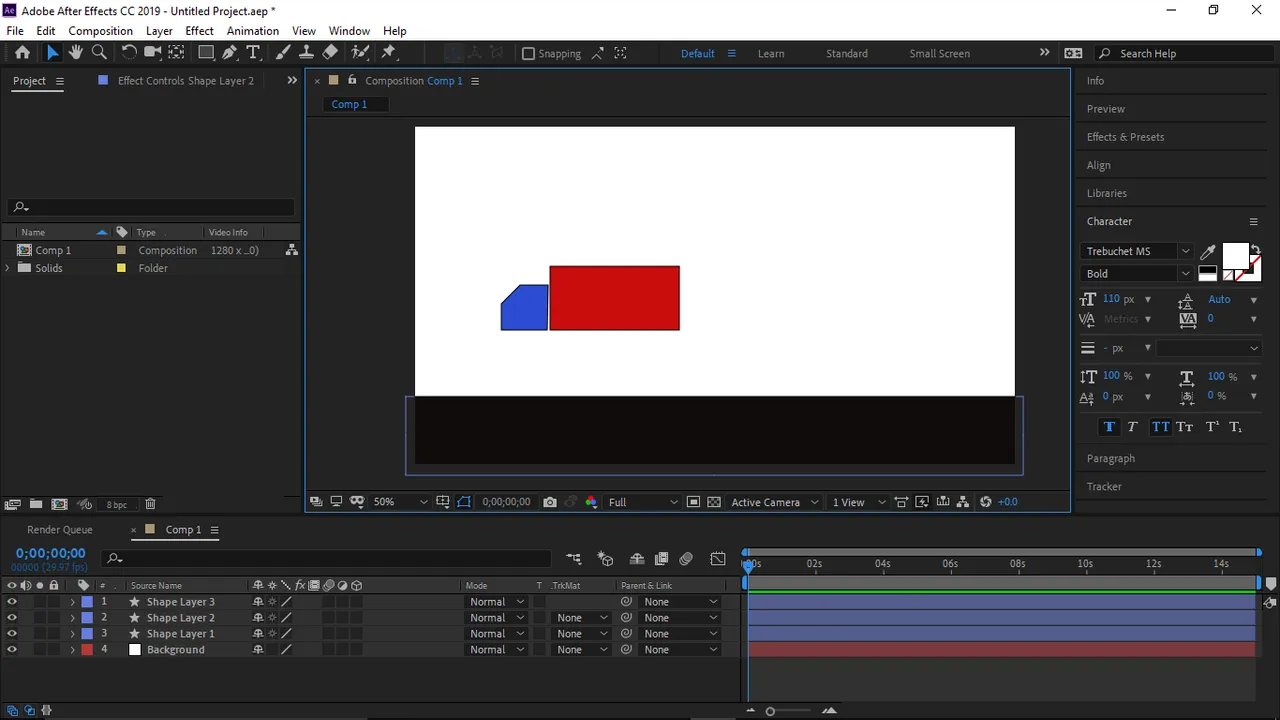Viewport: 1280px width, 720px height.
Task: Click the white fill color swatch
Action: coord(1235,256)
